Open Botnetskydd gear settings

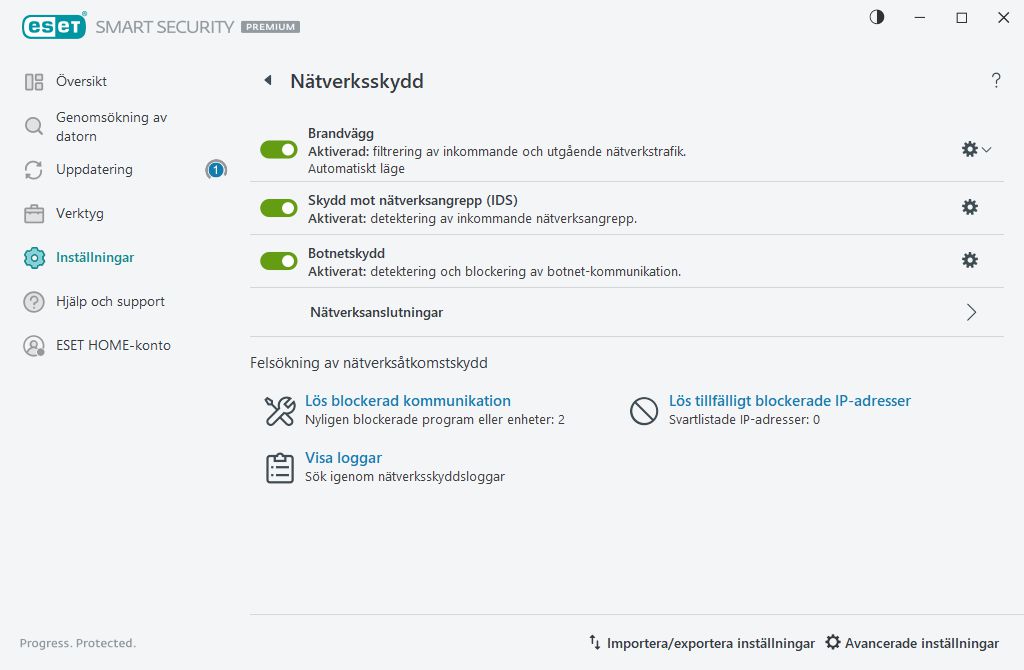coord(969,260)
